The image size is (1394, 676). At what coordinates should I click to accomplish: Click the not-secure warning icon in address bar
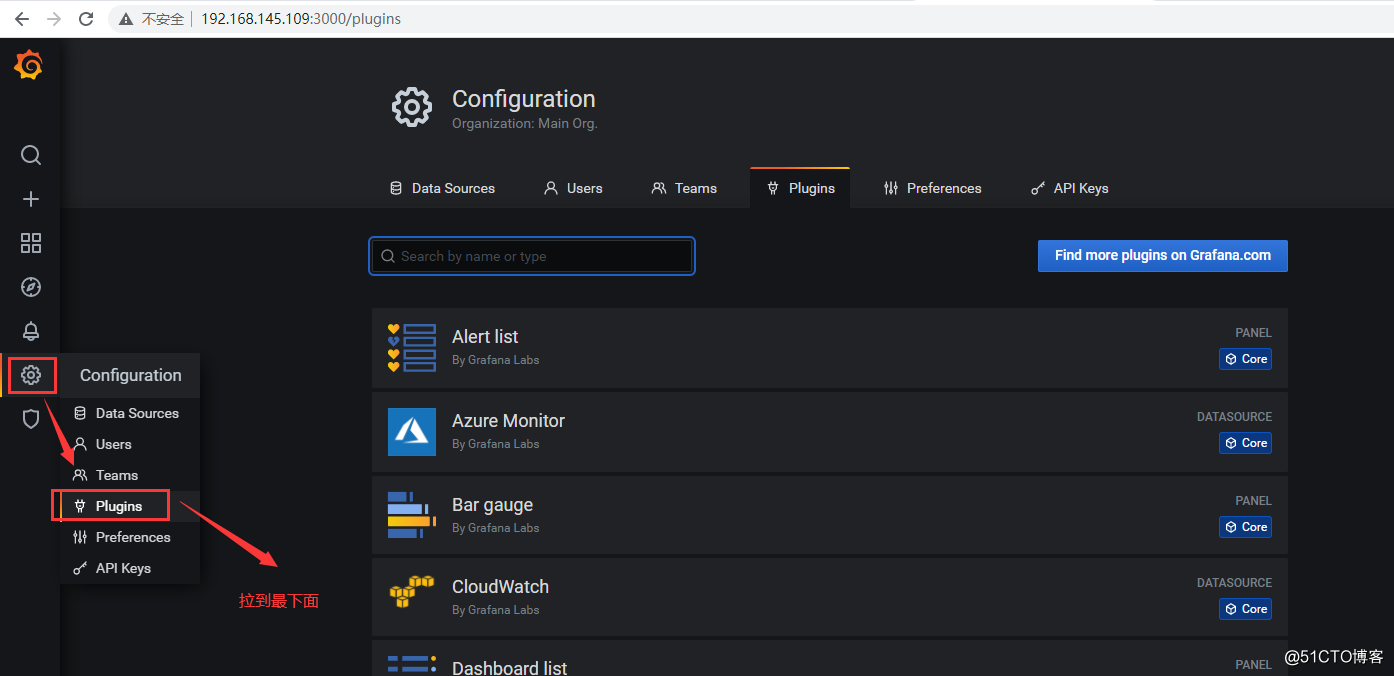coord(126,19)
